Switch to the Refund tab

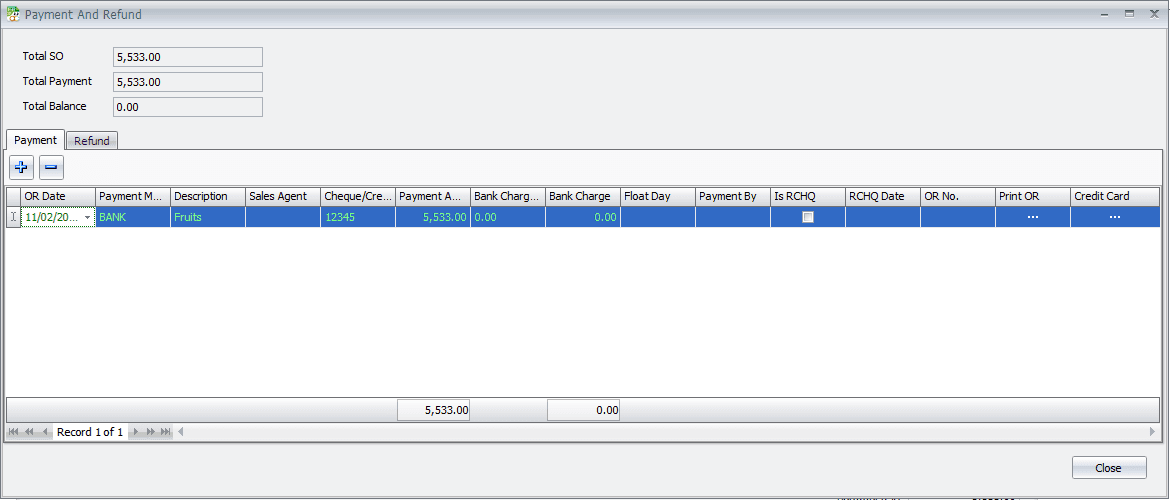pos(92,141)
